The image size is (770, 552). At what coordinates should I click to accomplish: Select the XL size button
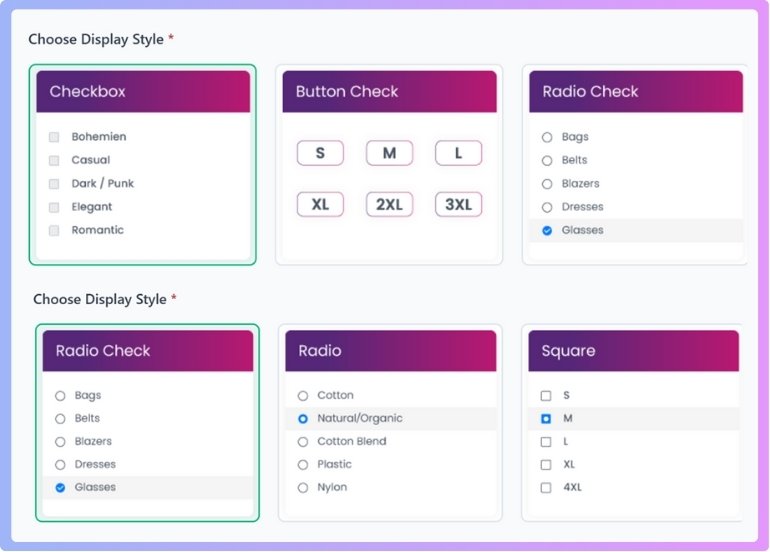[320, 204]
